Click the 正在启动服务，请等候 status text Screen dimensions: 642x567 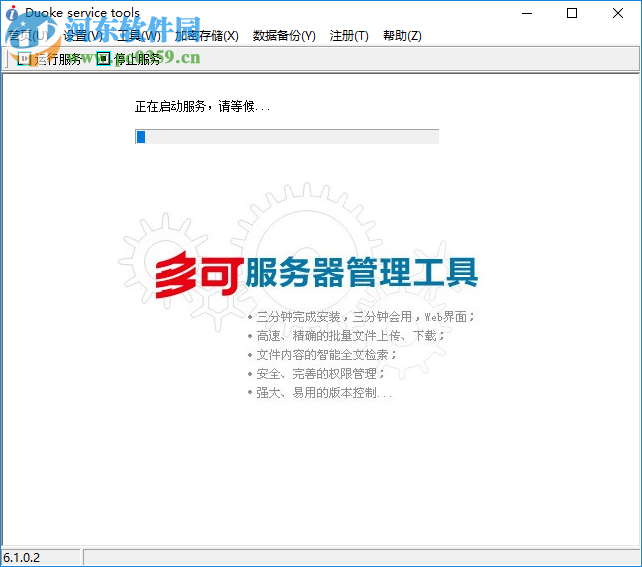[x=202, y=106]
